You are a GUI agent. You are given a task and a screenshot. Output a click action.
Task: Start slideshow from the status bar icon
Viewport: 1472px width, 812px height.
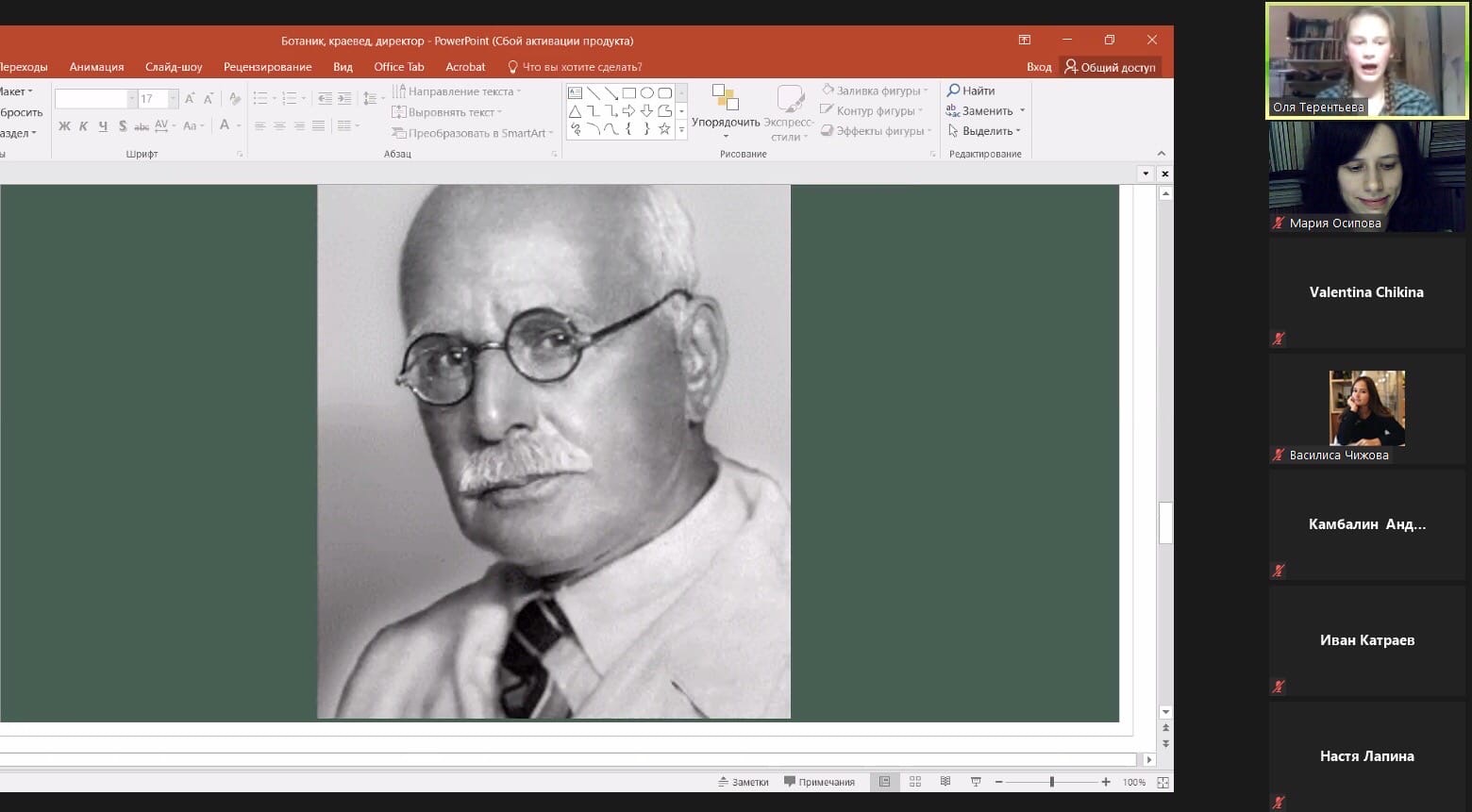(x=976, y=782)
